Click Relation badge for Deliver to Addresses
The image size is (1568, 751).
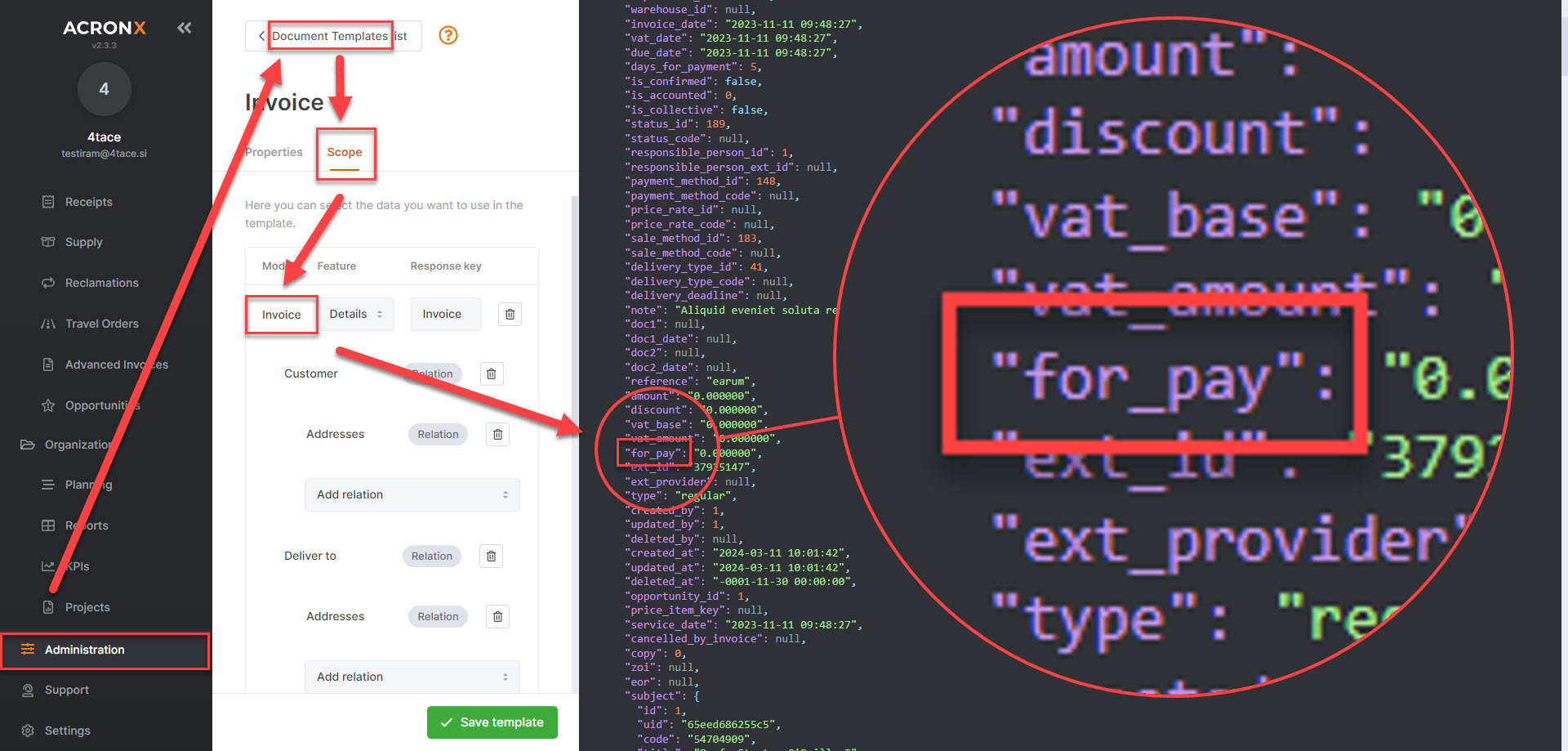[x=439, y=616]
